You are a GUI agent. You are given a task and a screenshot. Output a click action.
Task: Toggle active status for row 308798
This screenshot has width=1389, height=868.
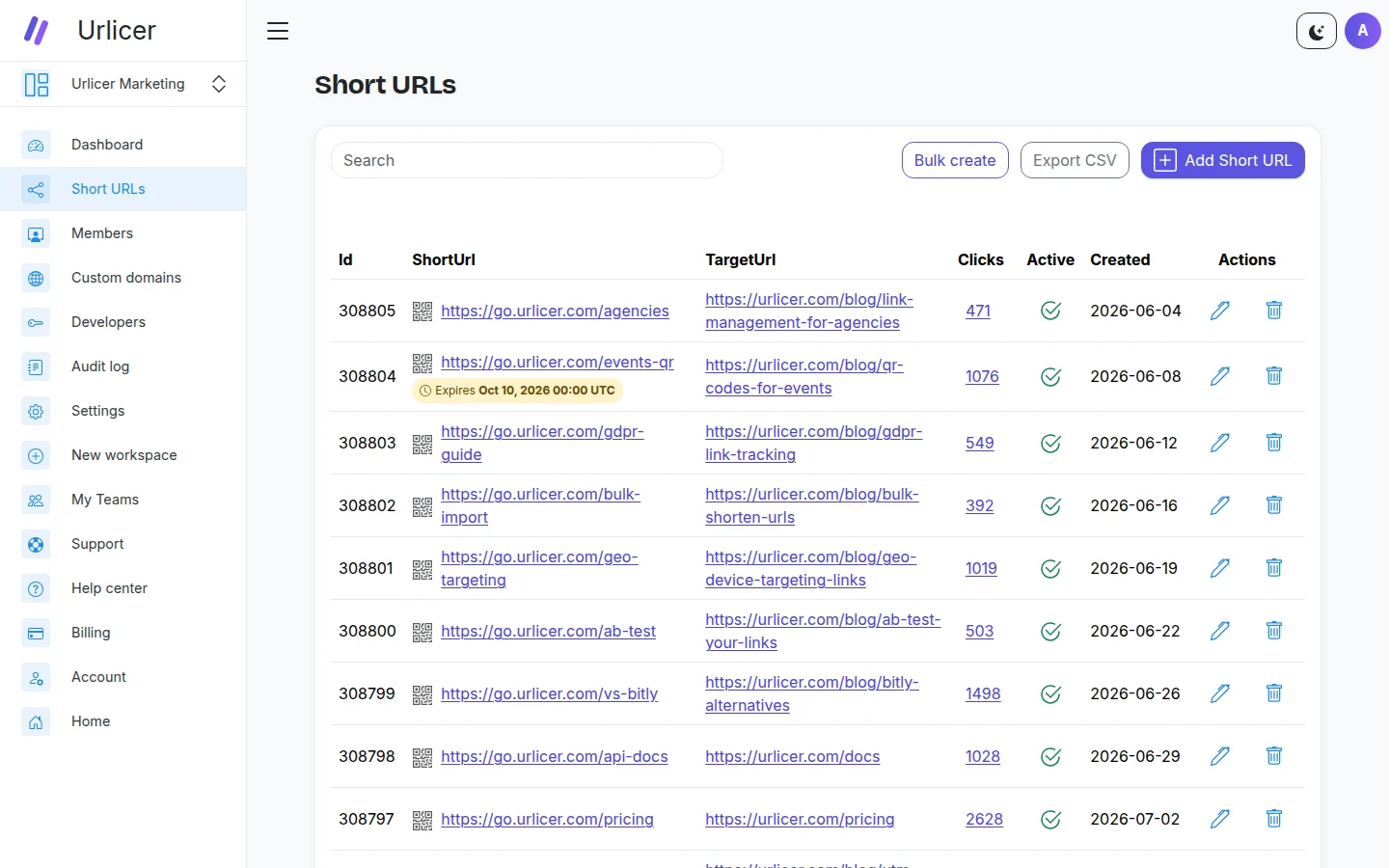1050,756
